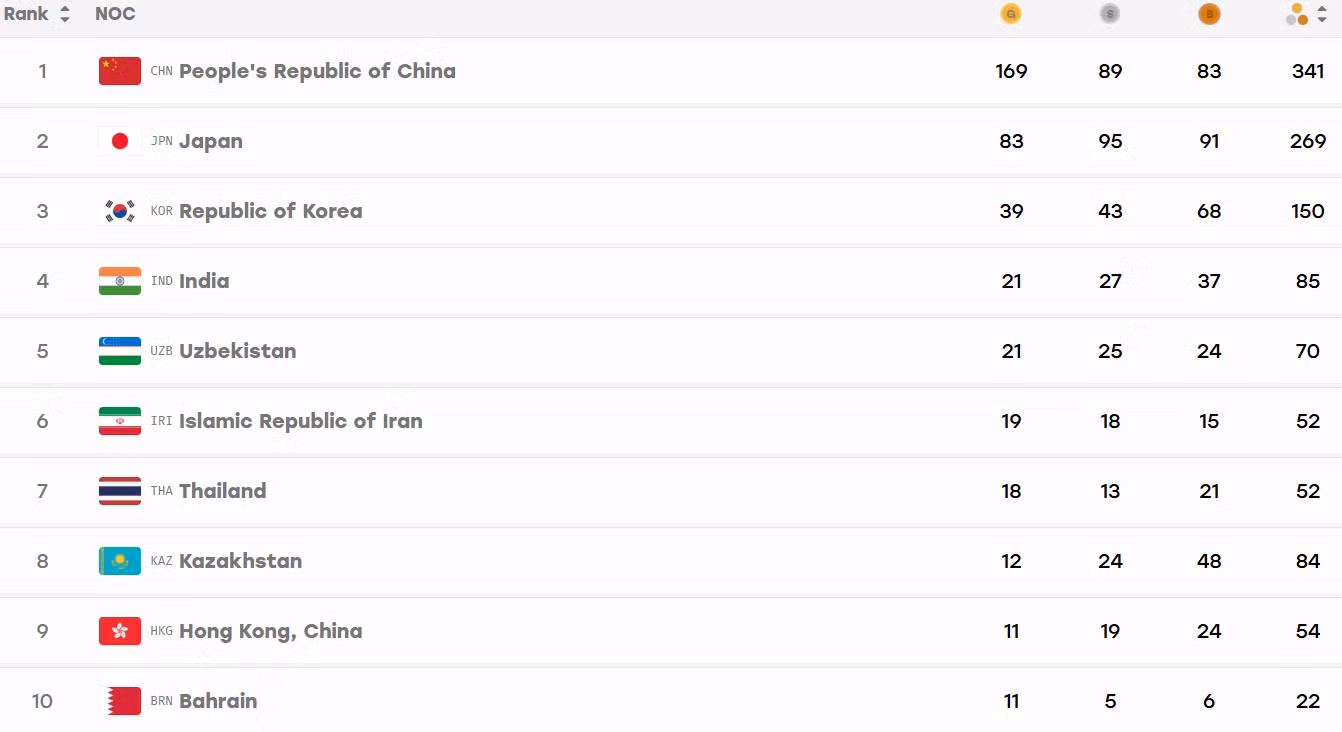Click the Japan flag icon
1342x732 pixels.
pos(120,141)
